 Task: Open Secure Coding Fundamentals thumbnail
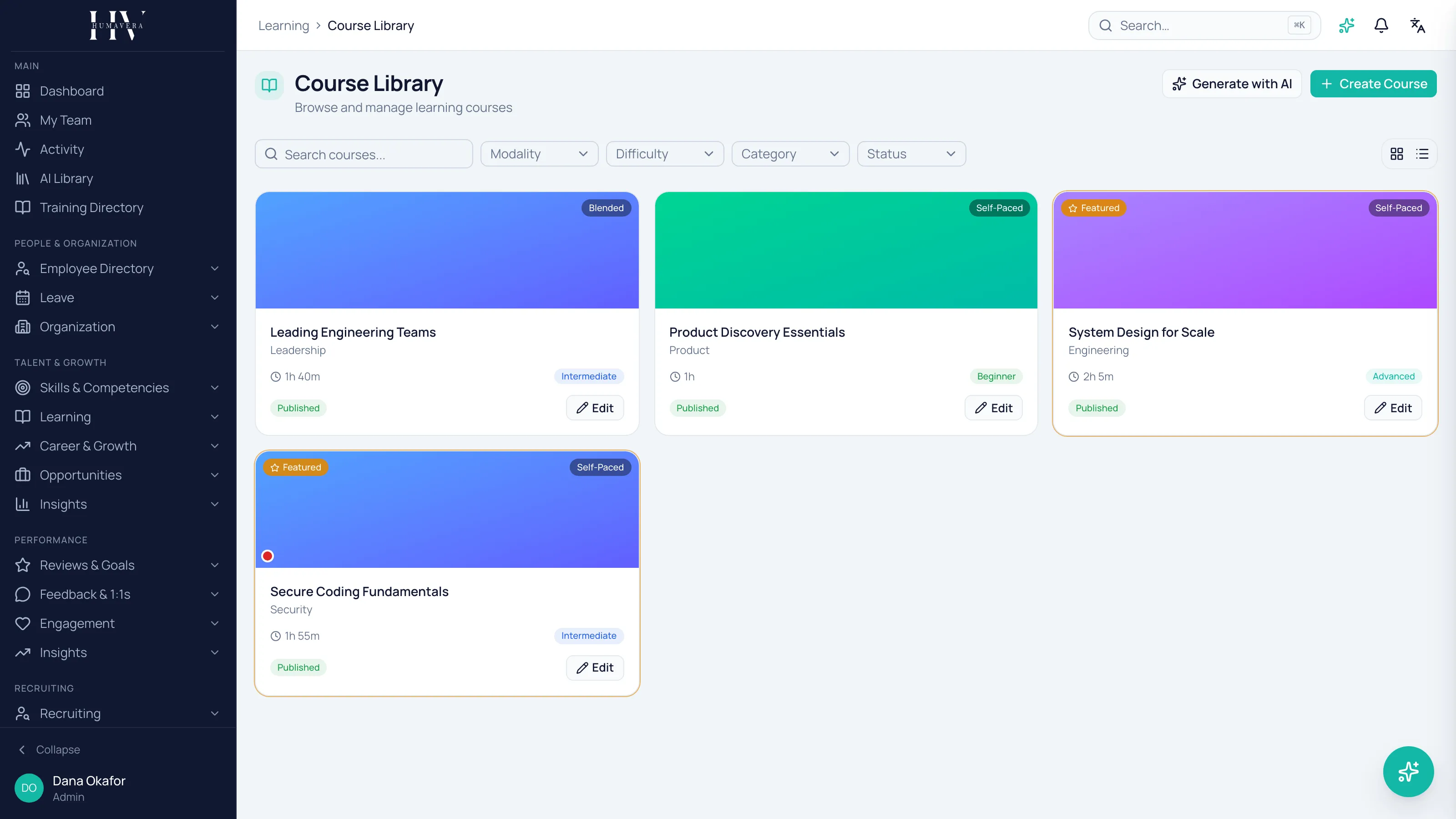tap(446, 510)
